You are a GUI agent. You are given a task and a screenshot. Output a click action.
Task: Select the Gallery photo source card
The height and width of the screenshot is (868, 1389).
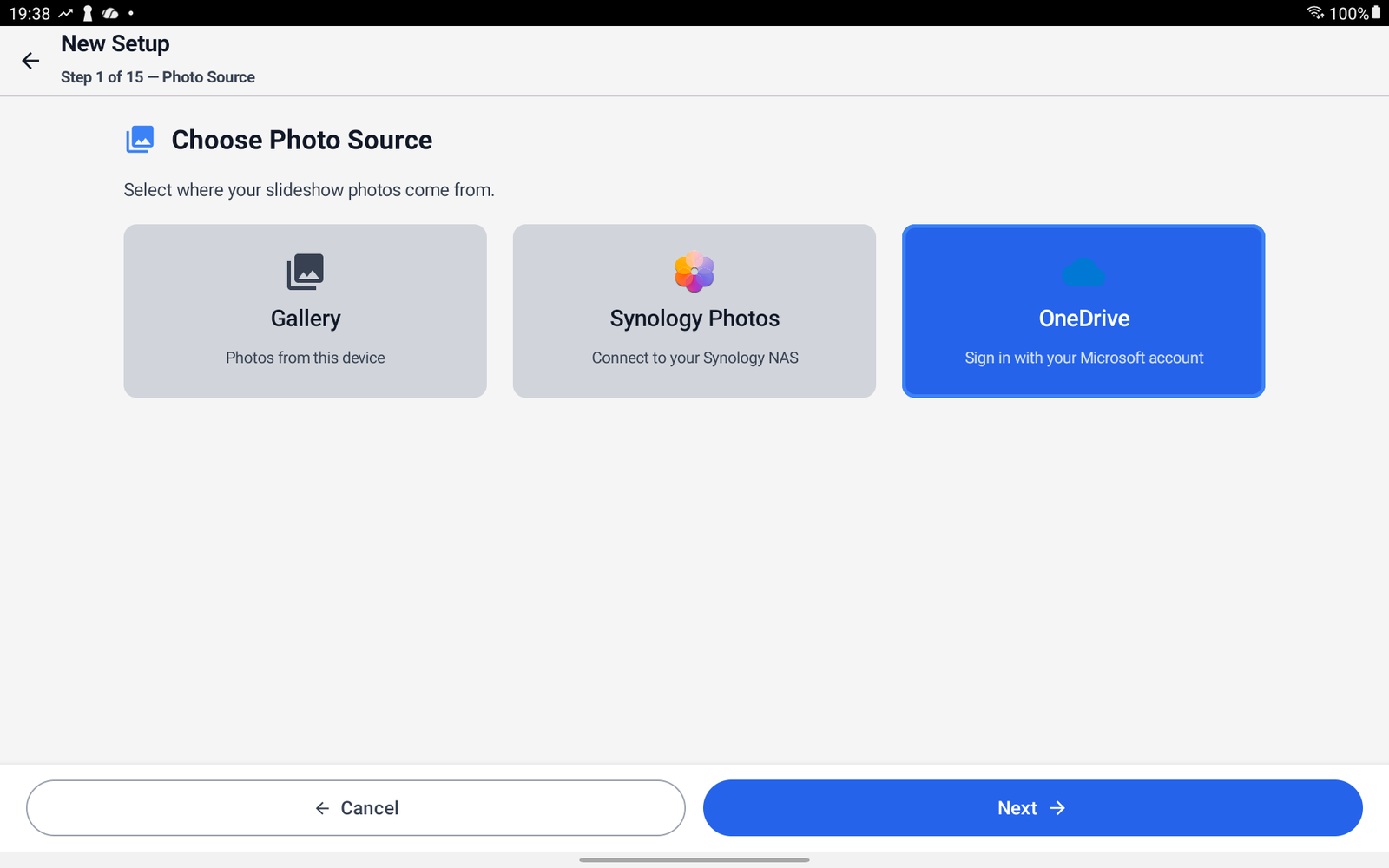(305, 311)
